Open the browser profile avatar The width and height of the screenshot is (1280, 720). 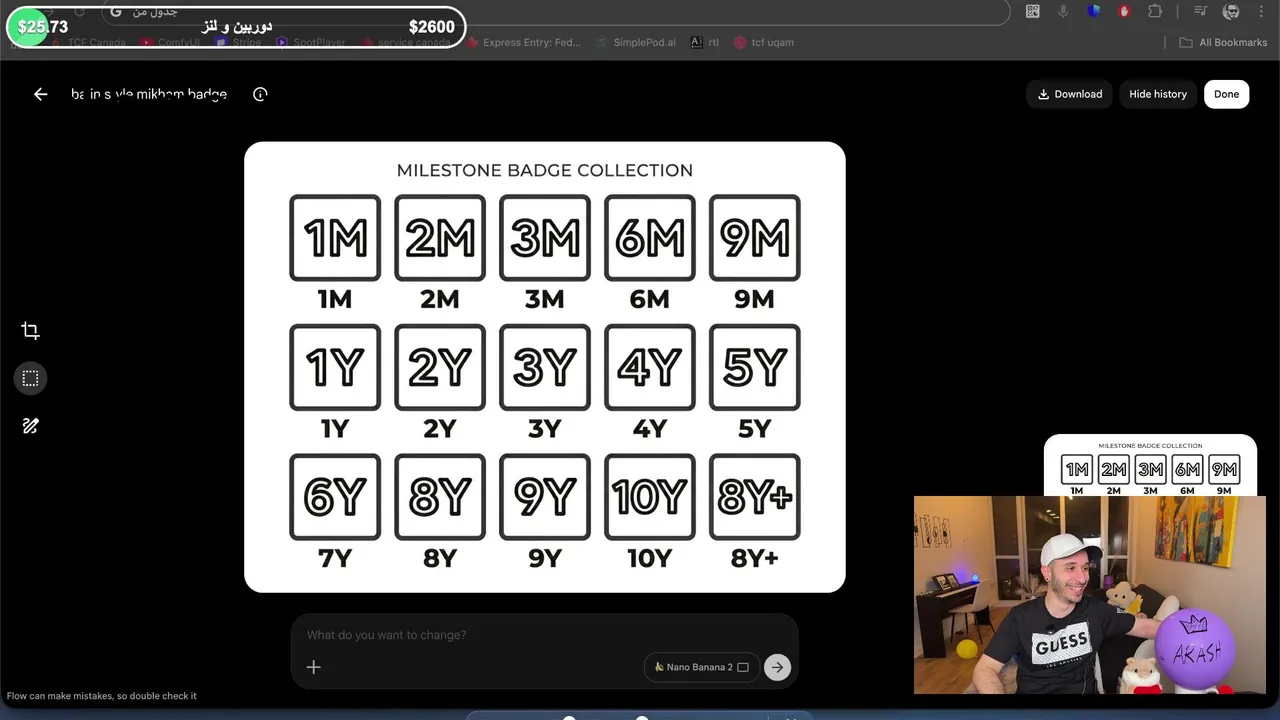[x=1232, y=11]
